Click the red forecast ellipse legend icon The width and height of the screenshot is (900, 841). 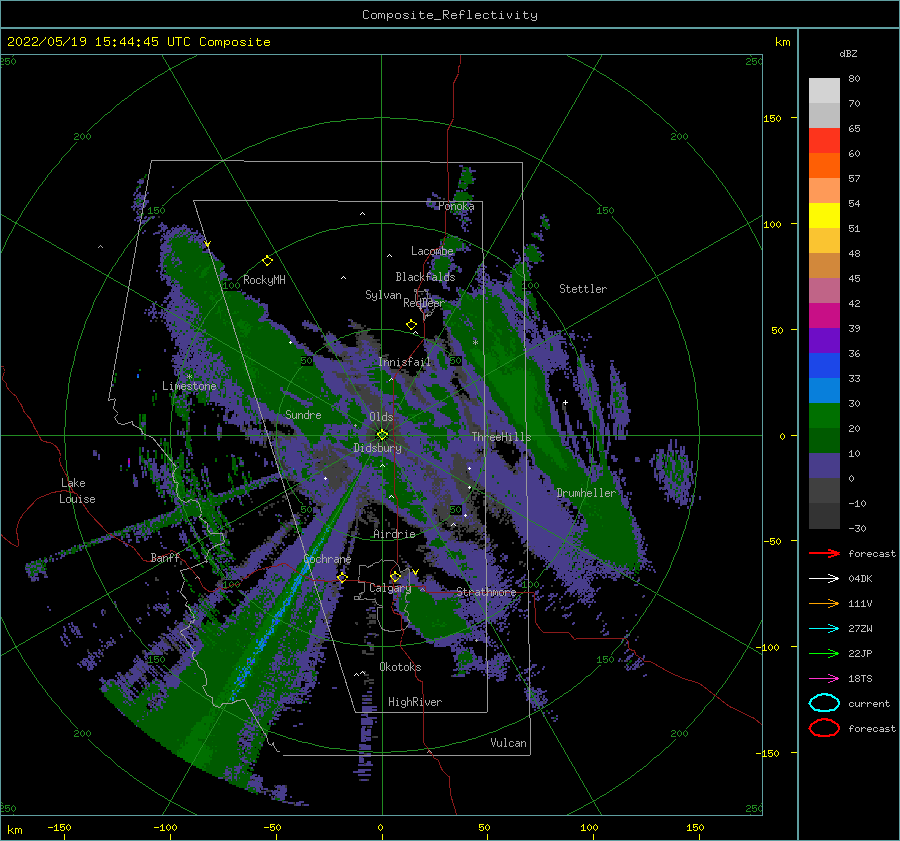click(x=824, y=728)
